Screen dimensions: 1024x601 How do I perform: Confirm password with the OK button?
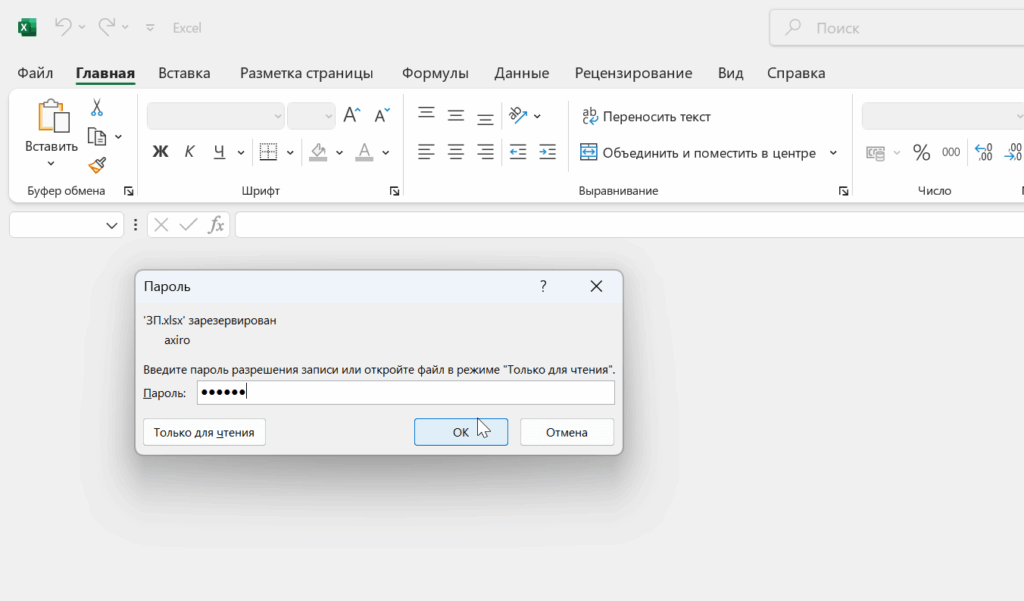point(461,432)
